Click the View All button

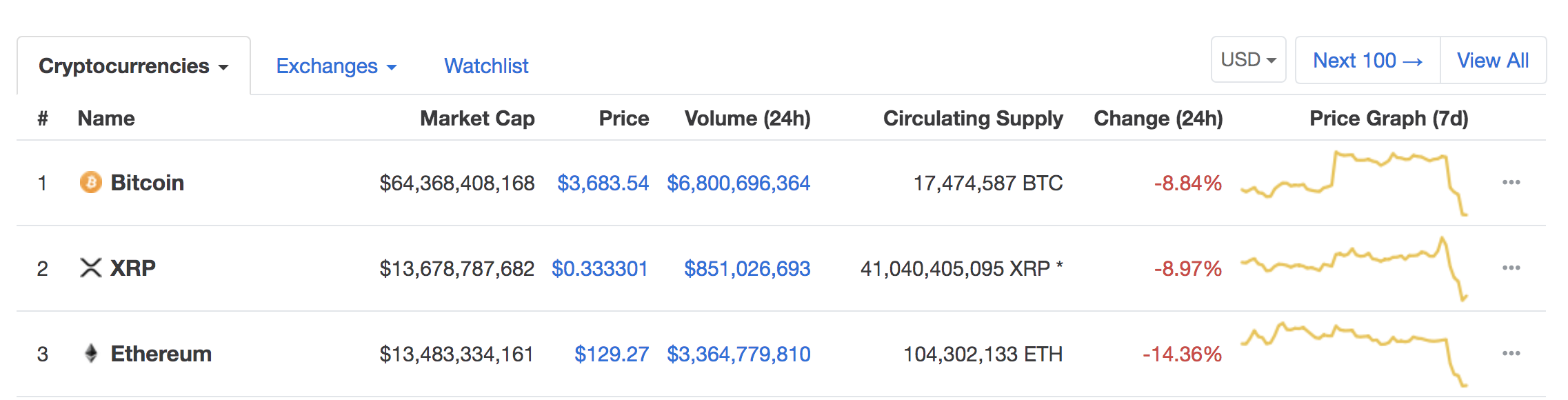click(1493, 60)
